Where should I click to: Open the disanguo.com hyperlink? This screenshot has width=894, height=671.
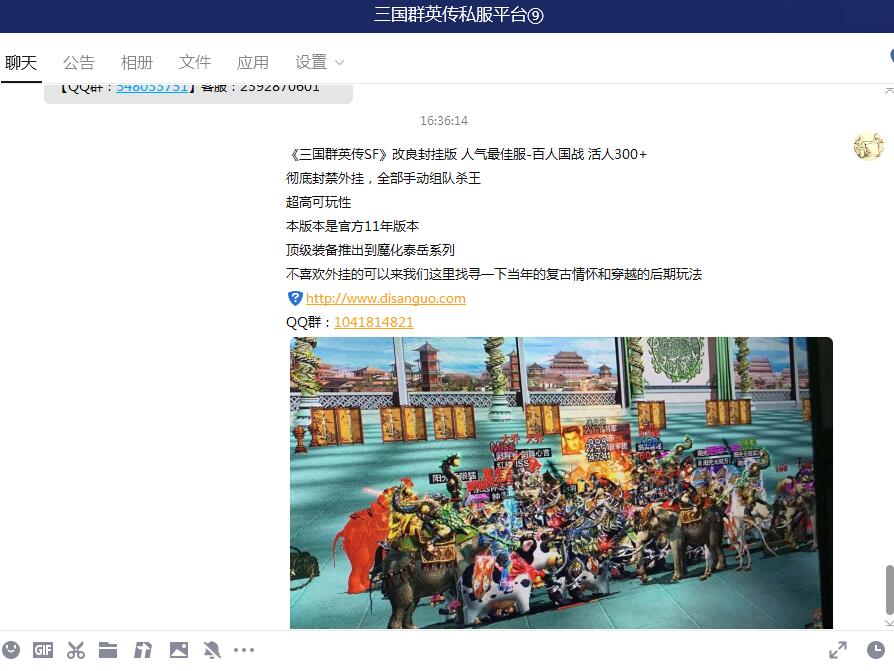point(386,298)
